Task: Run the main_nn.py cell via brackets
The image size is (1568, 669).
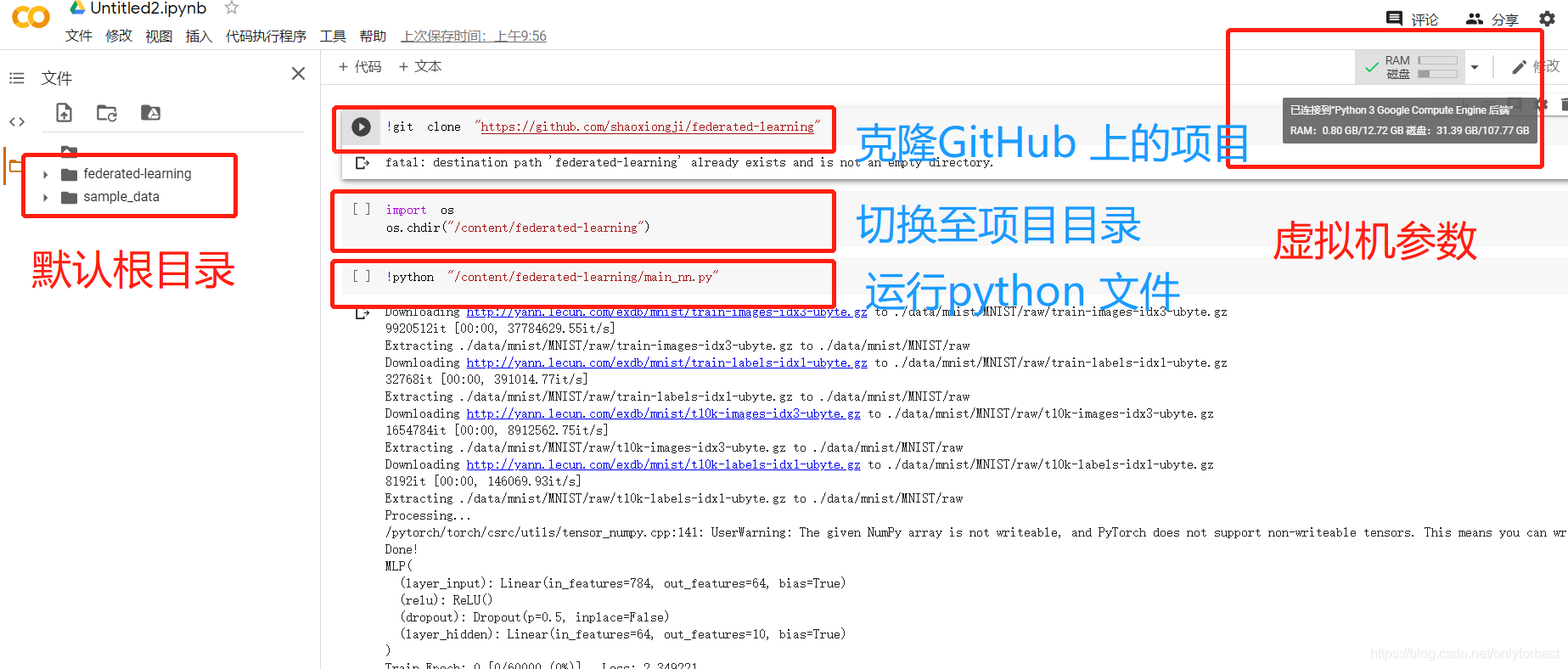Action: coord(362,276)
